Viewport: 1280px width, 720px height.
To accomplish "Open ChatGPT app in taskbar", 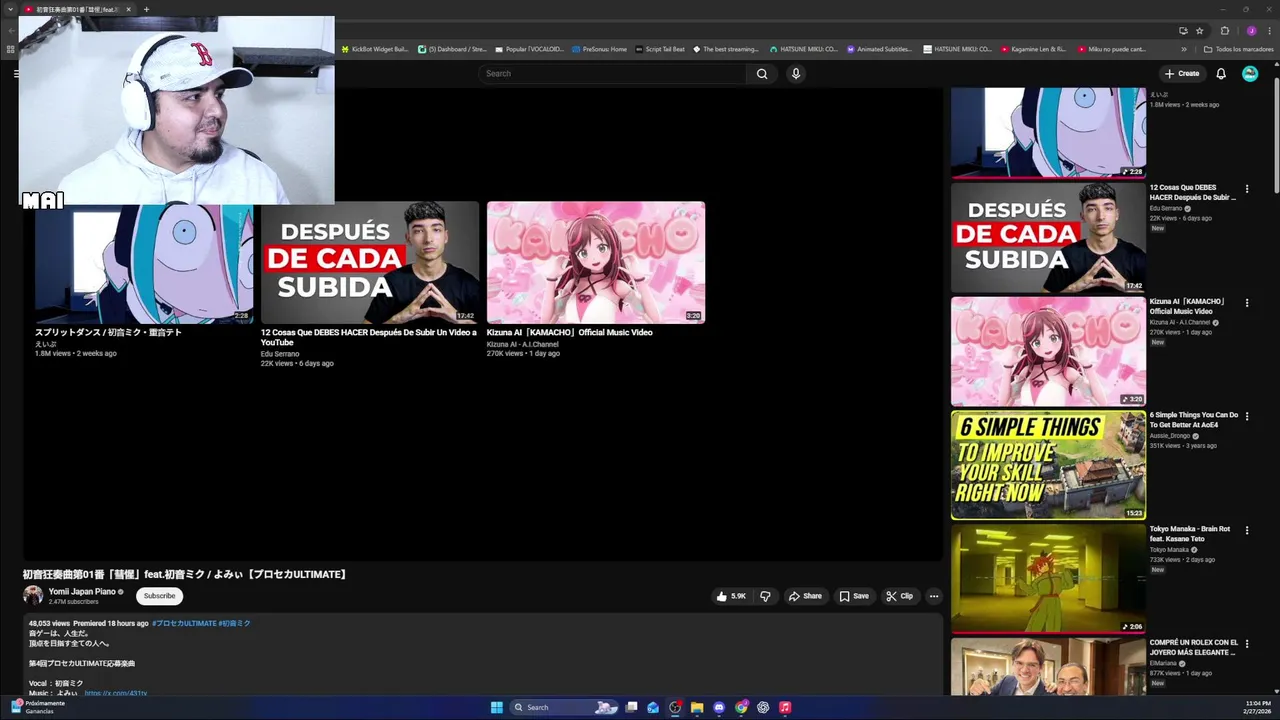I will (x=763, y=707).
